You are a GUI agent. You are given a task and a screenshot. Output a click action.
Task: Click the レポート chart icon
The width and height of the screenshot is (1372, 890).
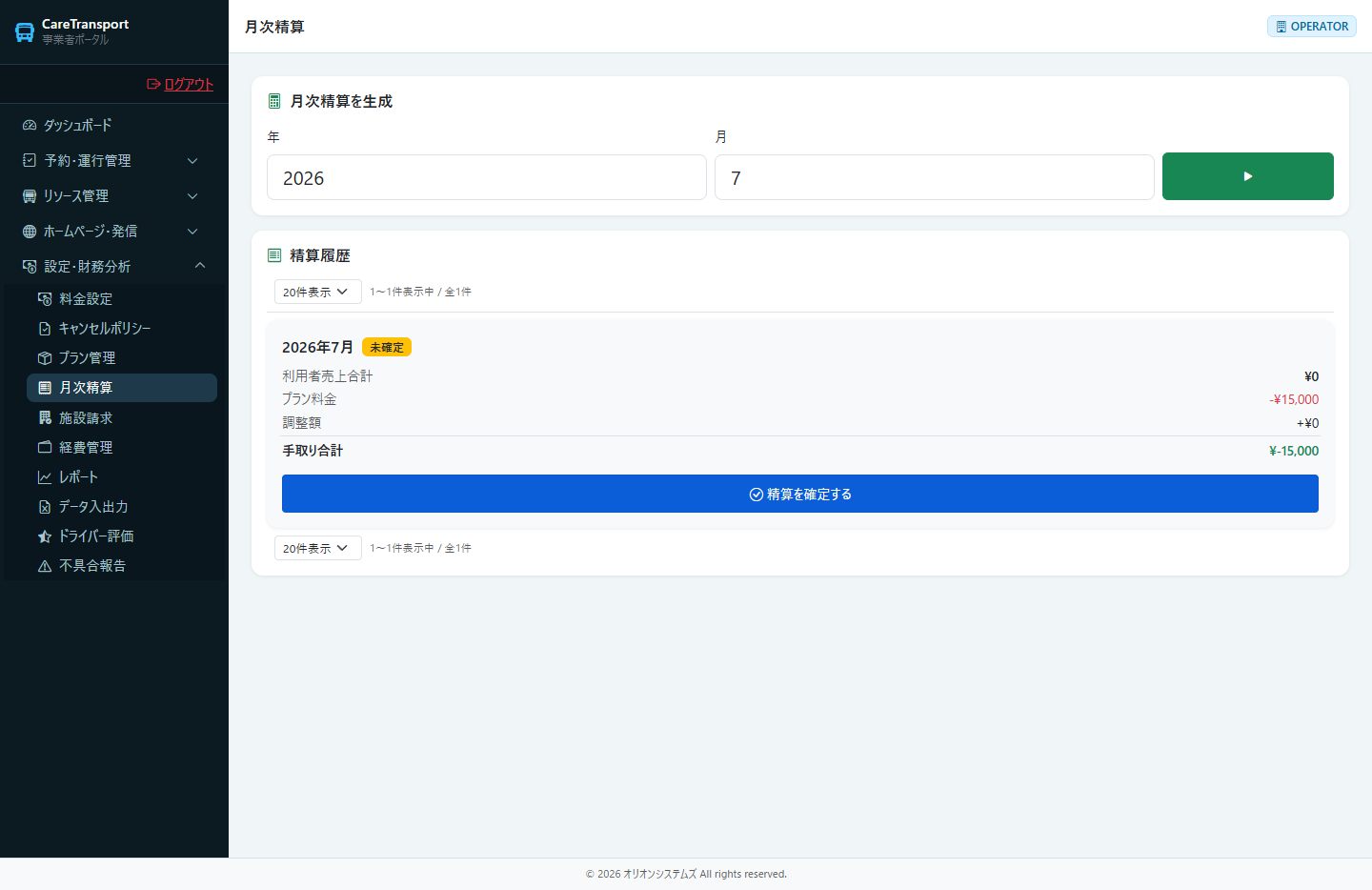pos(45,476)
